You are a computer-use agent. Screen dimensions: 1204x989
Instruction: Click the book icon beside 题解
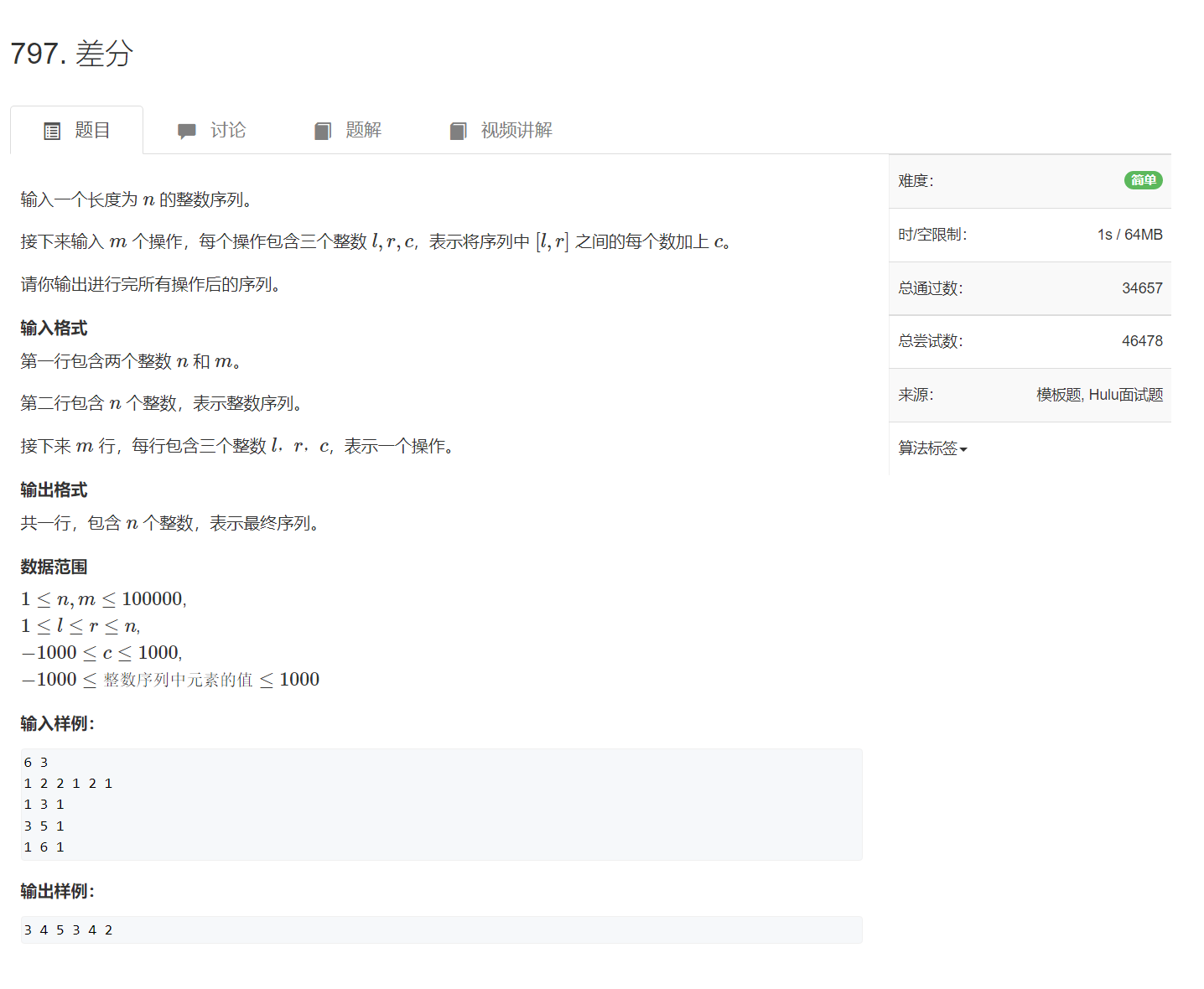[323, 132]
